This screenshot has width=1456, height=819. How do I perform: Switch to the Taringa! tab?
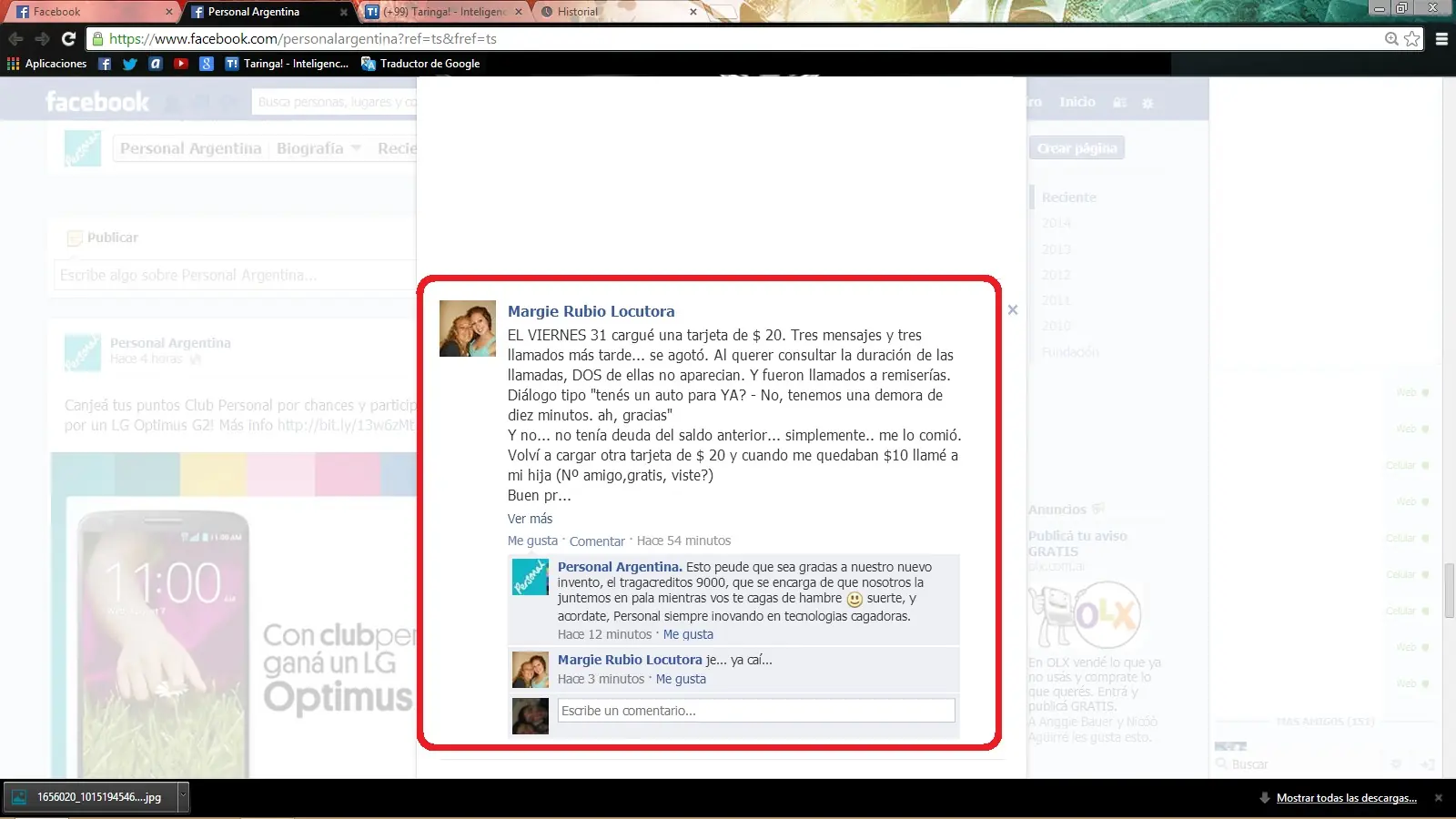(x=443, y=12)
